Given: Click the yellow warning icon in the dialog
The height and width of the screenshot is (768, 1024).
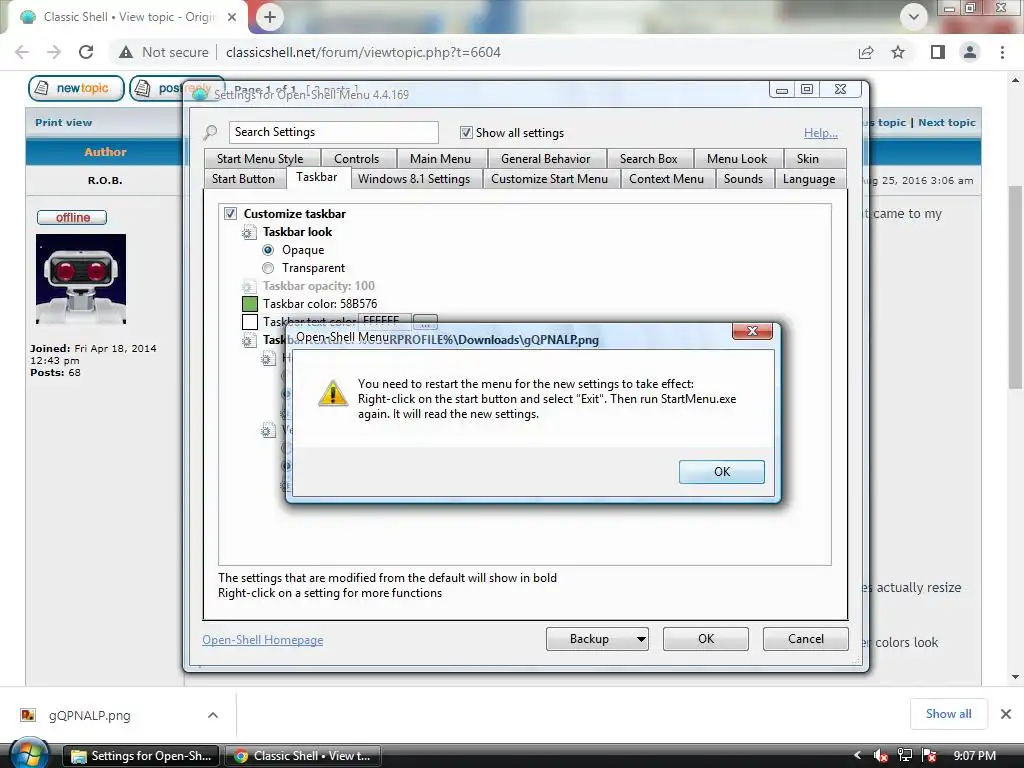Looking at the screenshot, I should 332,393.
